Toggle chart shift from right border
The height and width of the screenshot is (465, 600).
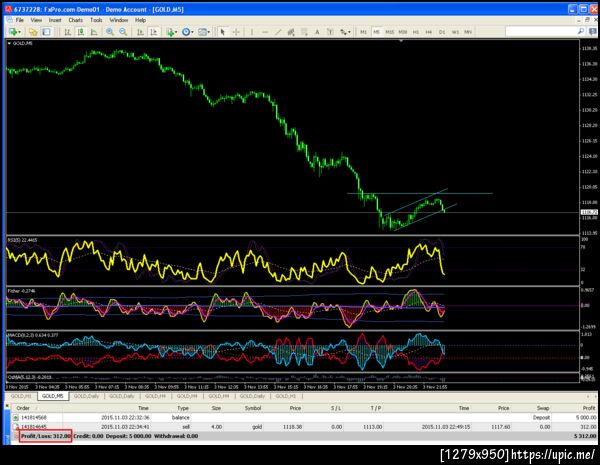click(x=153, y=32)
